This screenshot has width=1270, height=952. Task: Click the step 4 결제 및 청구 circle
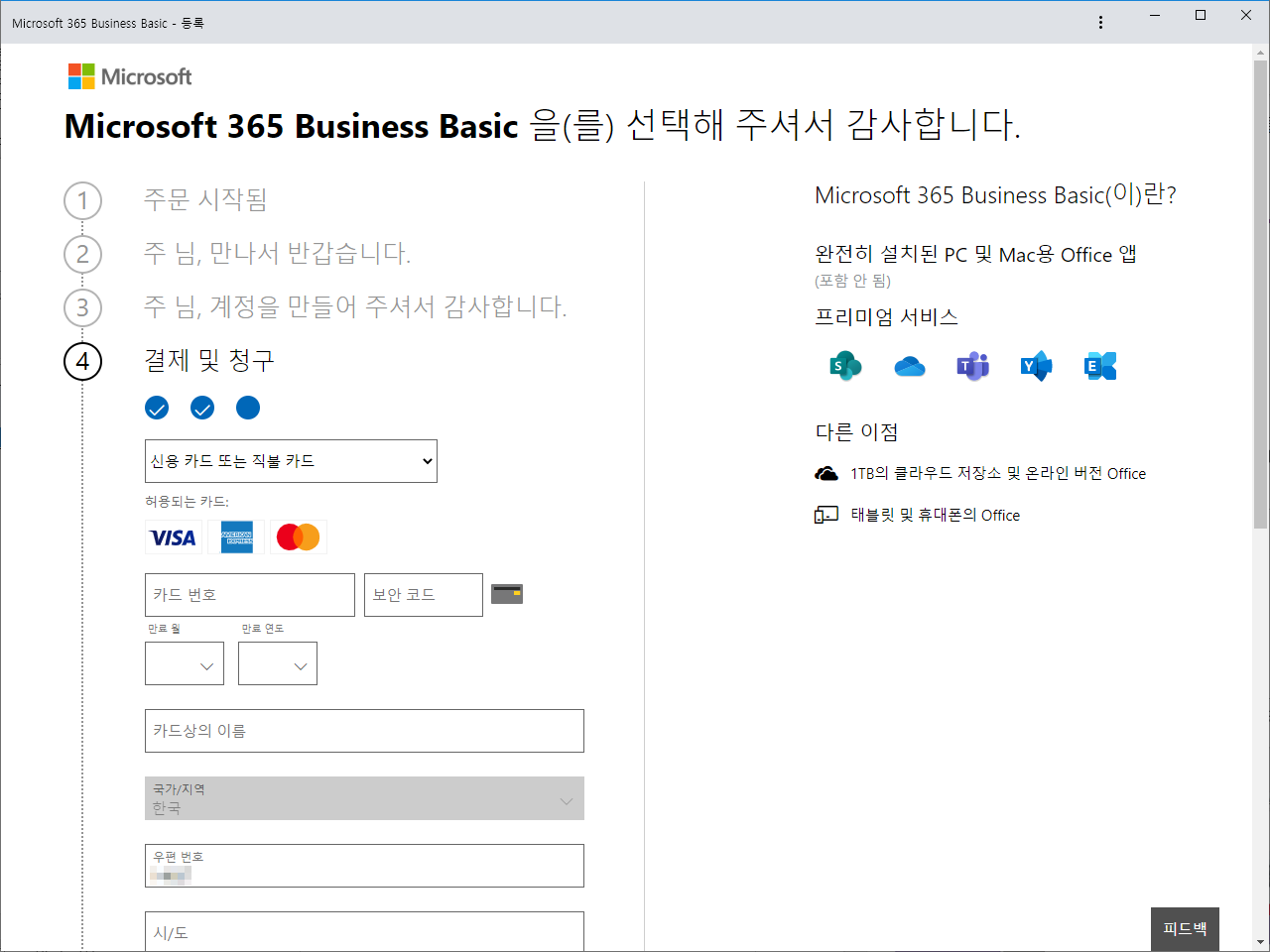tap(83, 361)
